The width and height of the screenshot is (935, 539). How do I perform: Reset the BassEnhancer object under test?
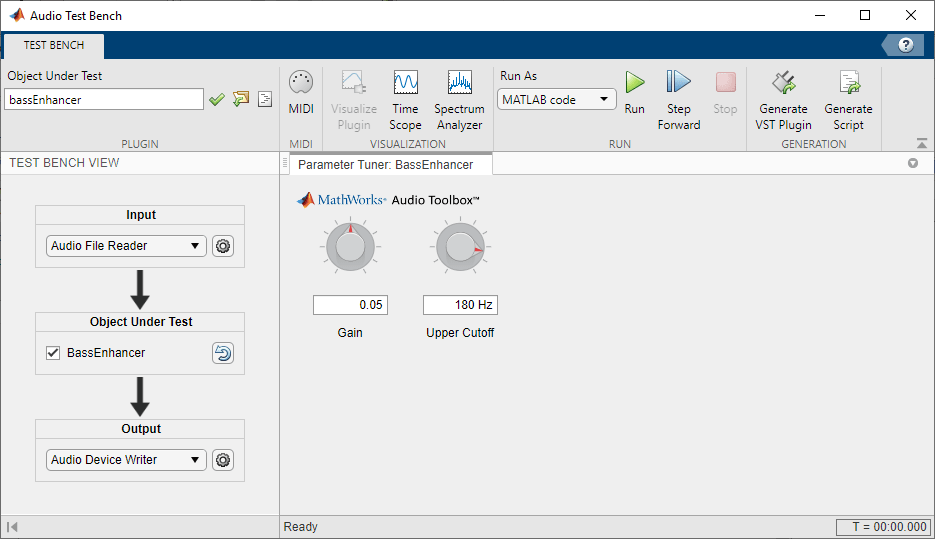(x=223, y=353)
